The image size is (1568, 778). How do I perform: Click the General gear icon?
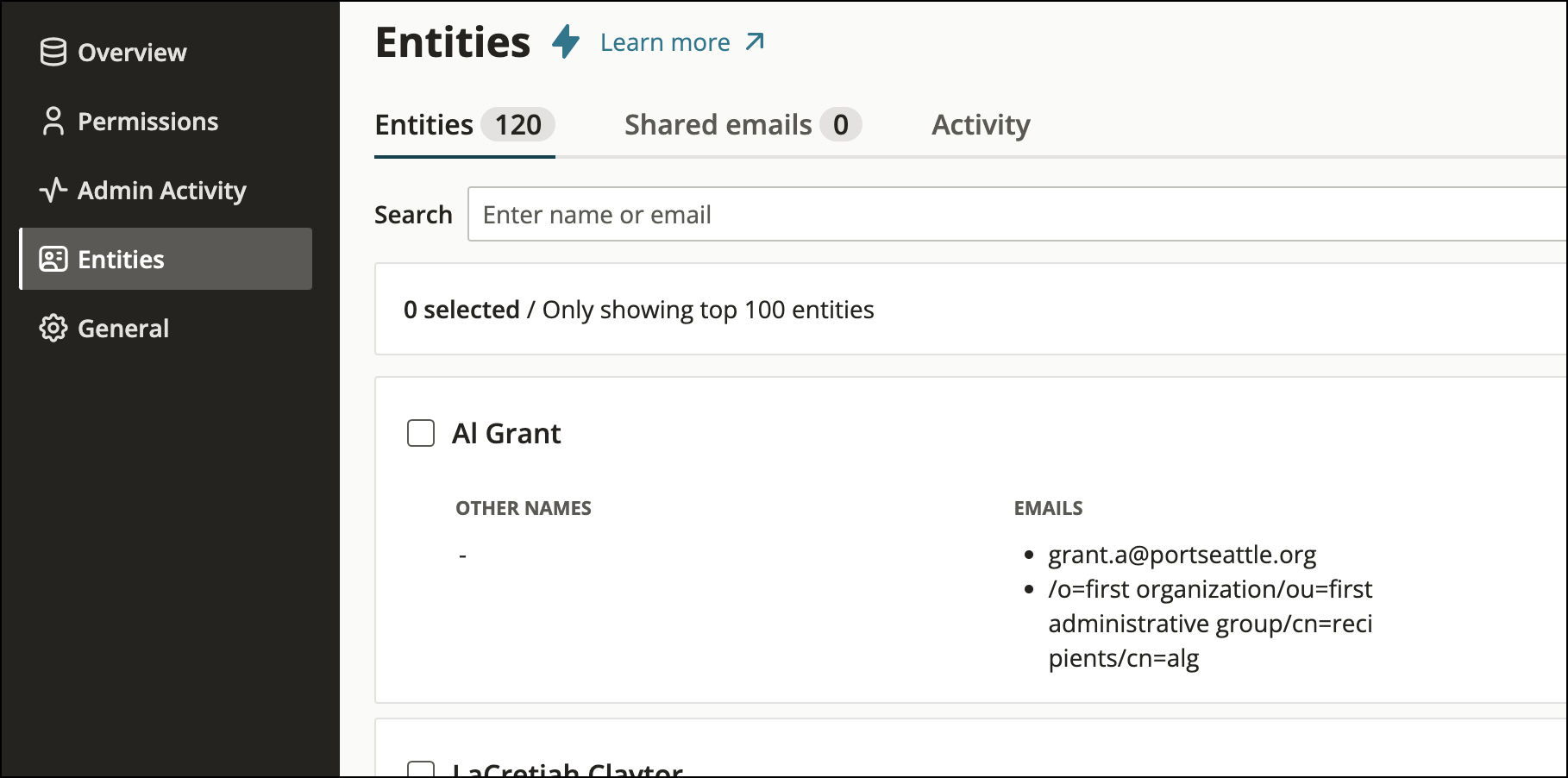(x=53, y=328)
